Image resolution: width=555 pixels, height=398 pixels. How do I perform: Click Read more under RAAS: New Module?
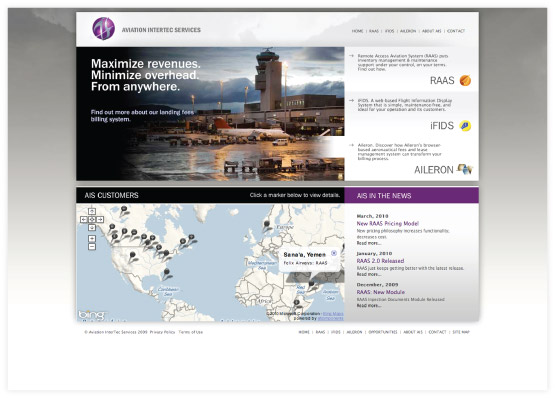point(368,306)
